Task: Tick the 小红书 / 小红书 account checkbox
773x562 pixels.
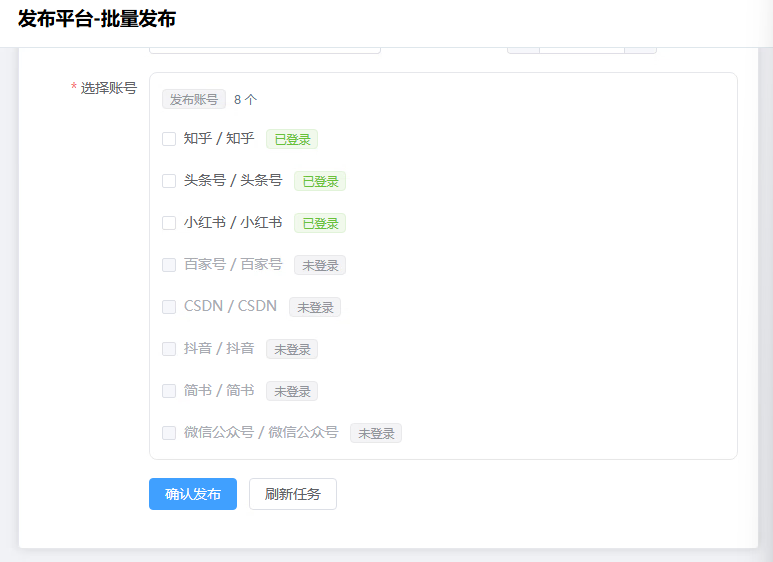Action: click(169, 223)
